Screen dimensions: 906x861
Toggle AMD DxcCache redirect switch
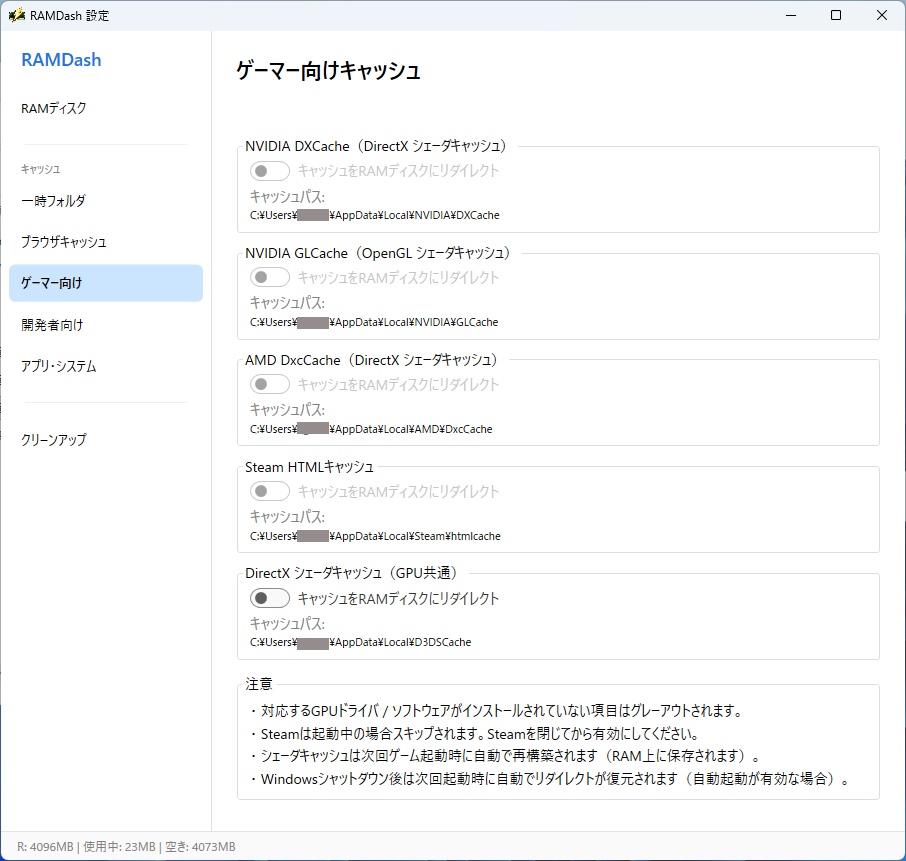pos(270,384)
